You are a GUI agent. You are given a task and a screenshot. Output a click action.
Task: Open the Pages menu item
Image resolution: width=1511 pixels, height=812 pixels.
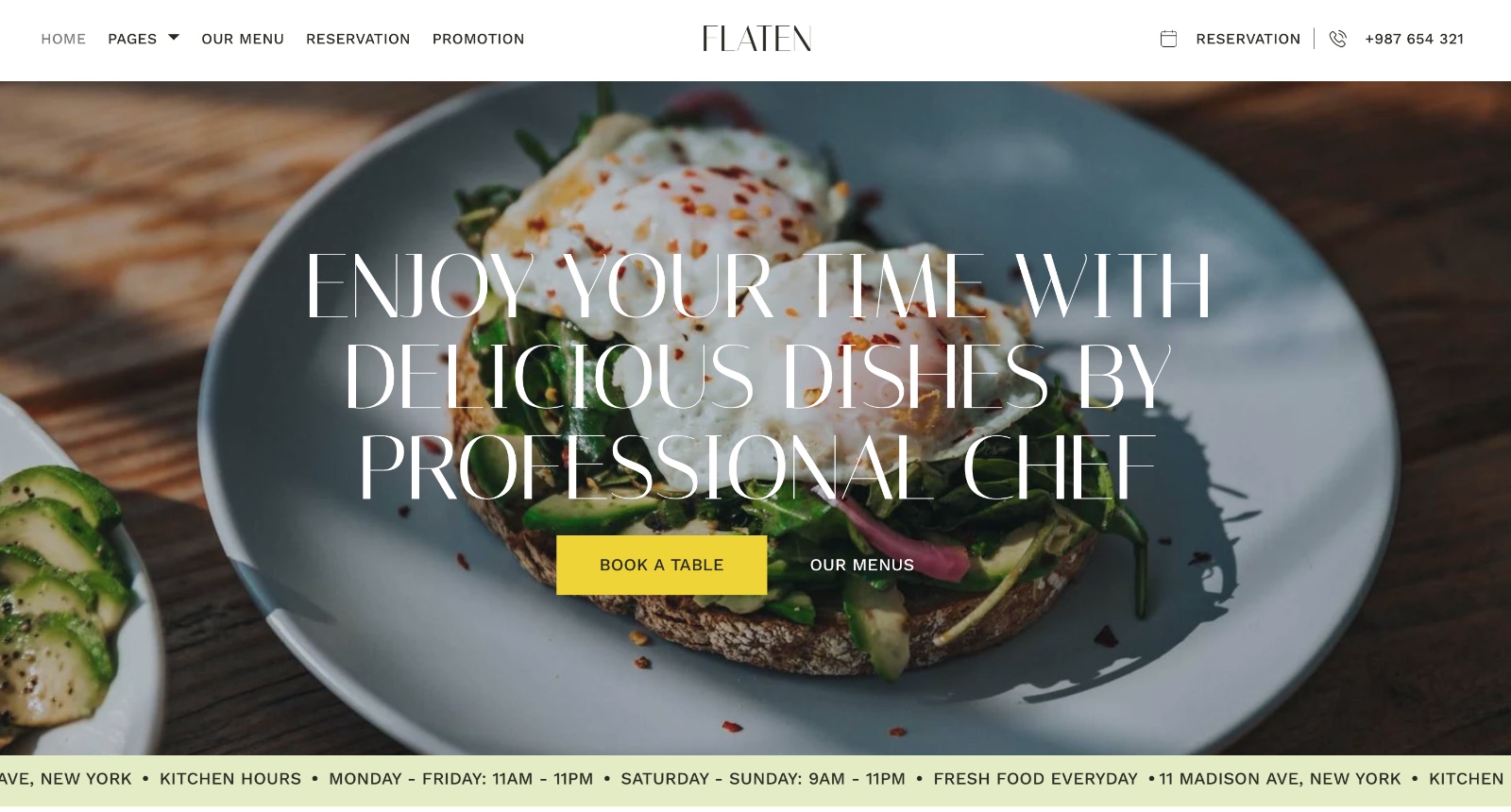pos(132,39)
